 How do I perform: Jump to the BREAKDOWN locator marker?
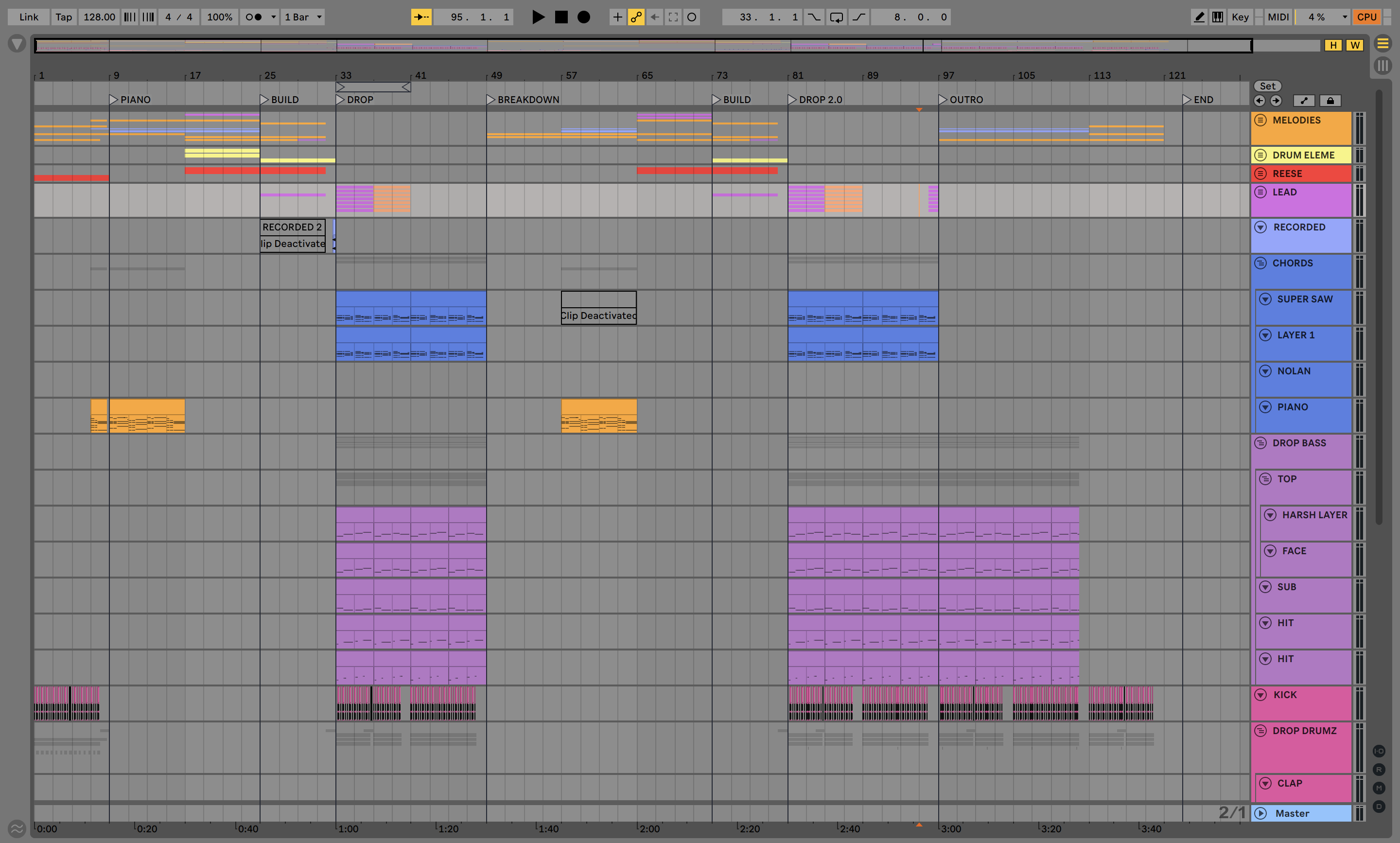click(490, 100)
